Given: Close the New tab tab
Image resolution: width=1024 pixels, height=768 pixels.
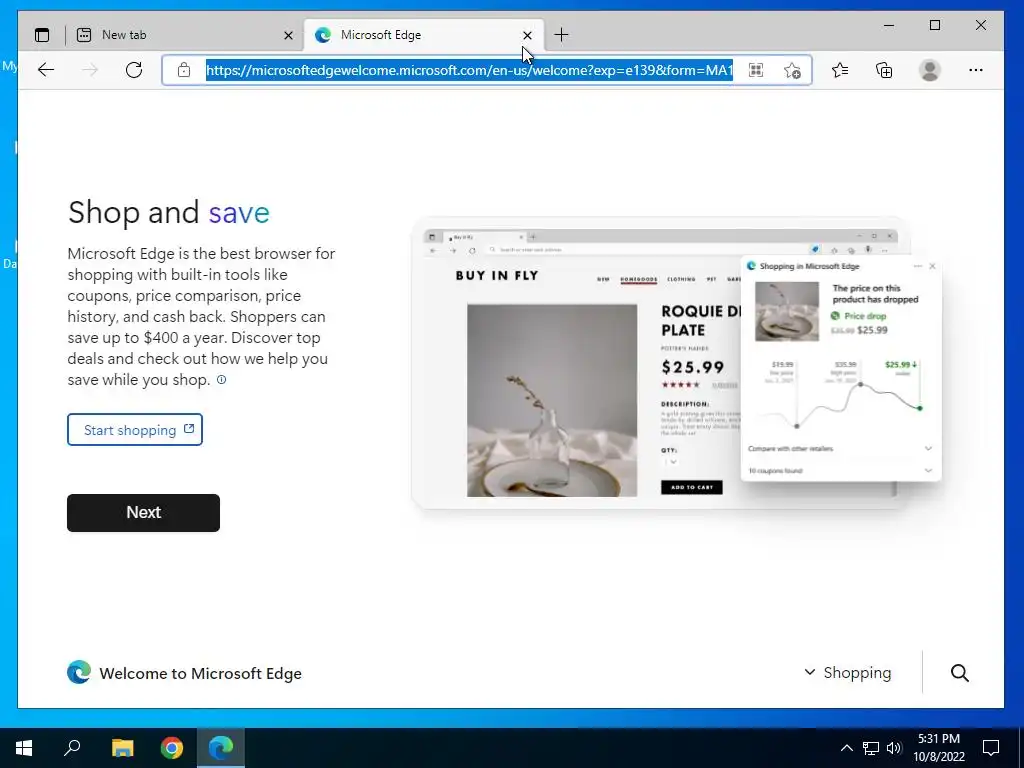Looking at the screenshot, I should click(x=288, y=35).
